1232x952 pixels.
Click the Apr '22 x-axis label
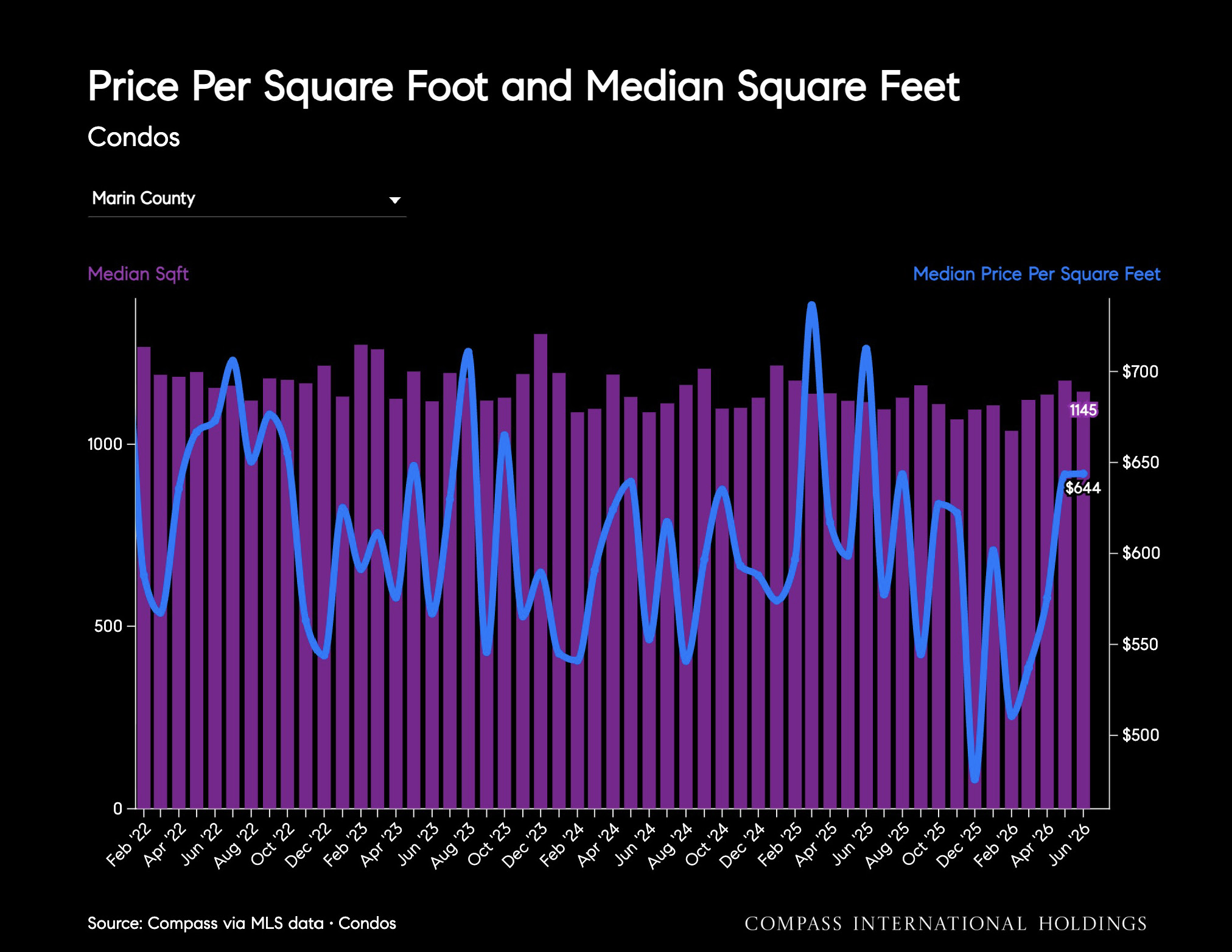click(x=166, y=844)
